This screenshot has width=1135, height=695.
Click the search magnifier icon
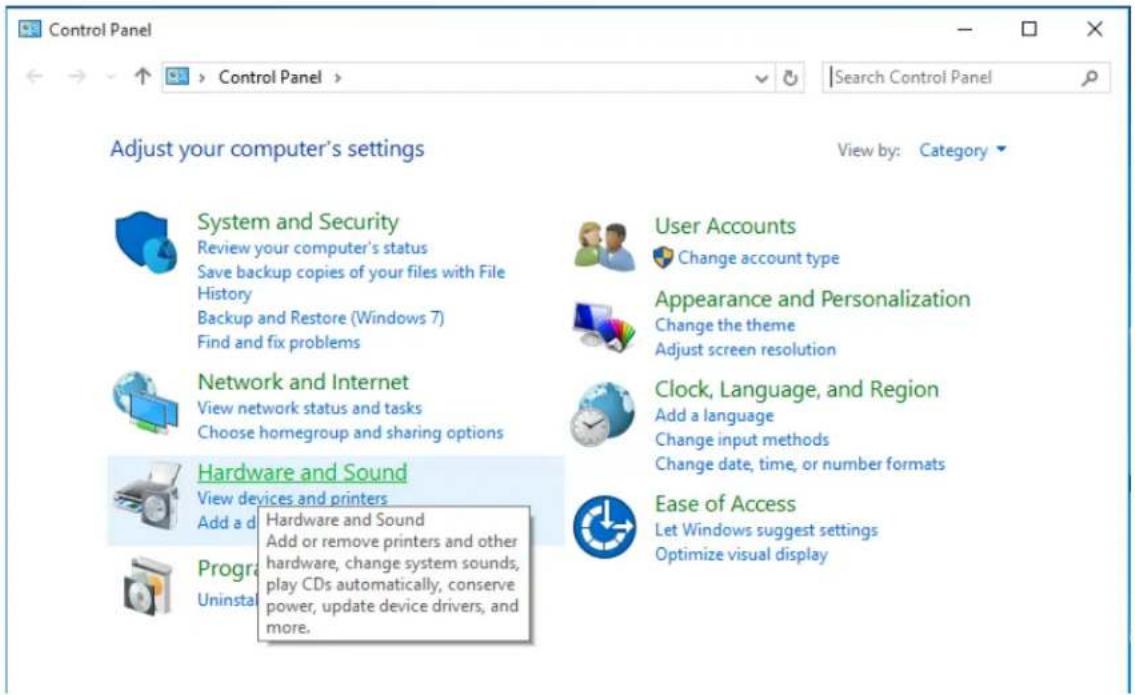click(1089, 77)
